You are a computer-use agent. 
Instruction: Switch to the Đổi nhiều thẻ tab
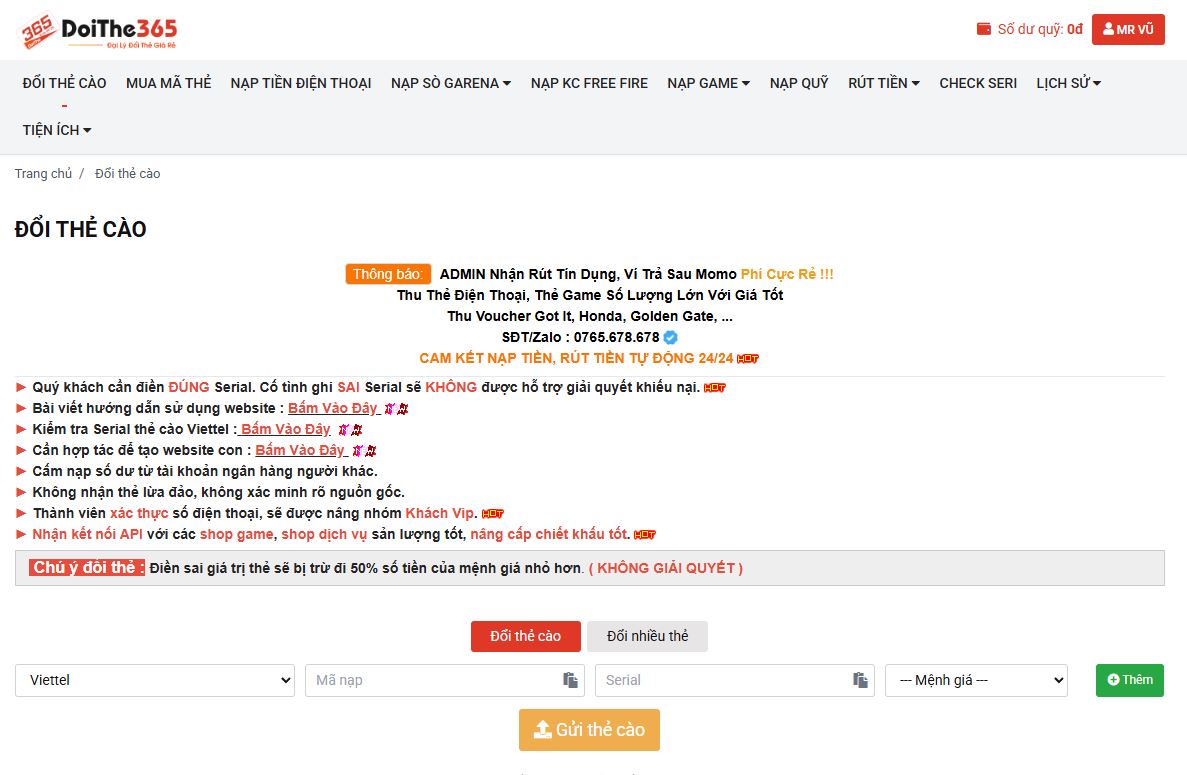click(647, 636)
